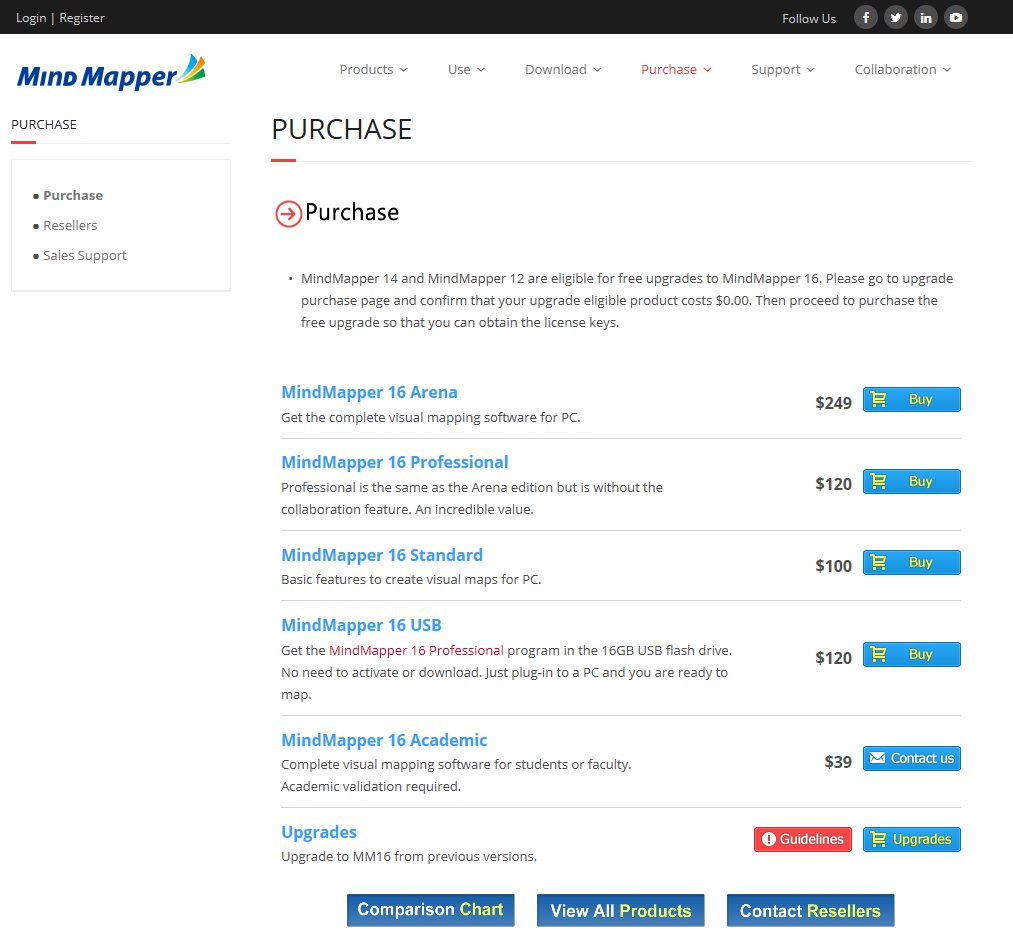Click the MindMapper logo
The image size is (1013, 945).
tap(111, 72)
